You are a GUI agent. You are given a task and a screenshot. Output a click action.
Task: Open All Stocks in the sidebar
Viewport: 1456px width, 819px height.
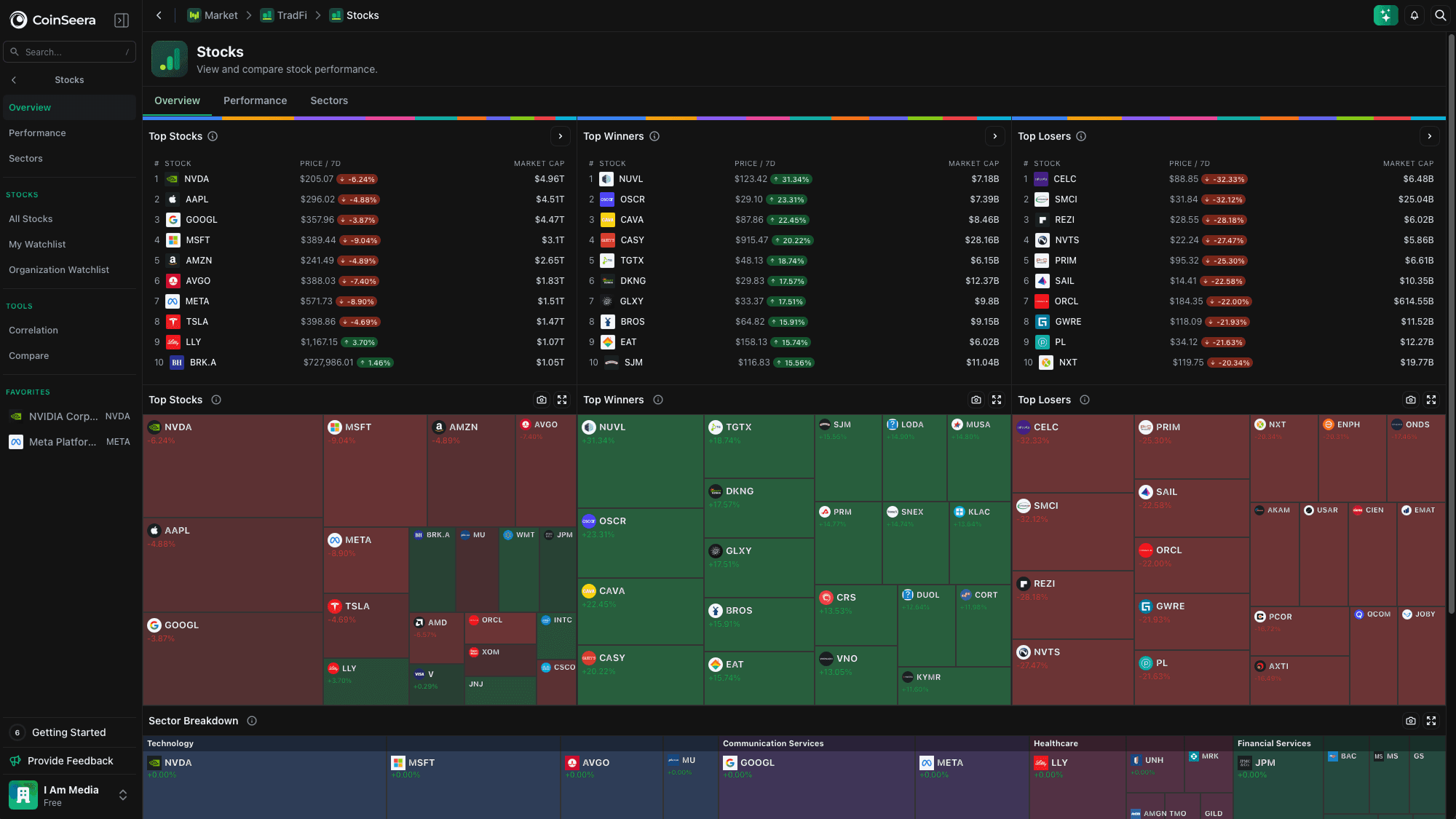point(69,218)
